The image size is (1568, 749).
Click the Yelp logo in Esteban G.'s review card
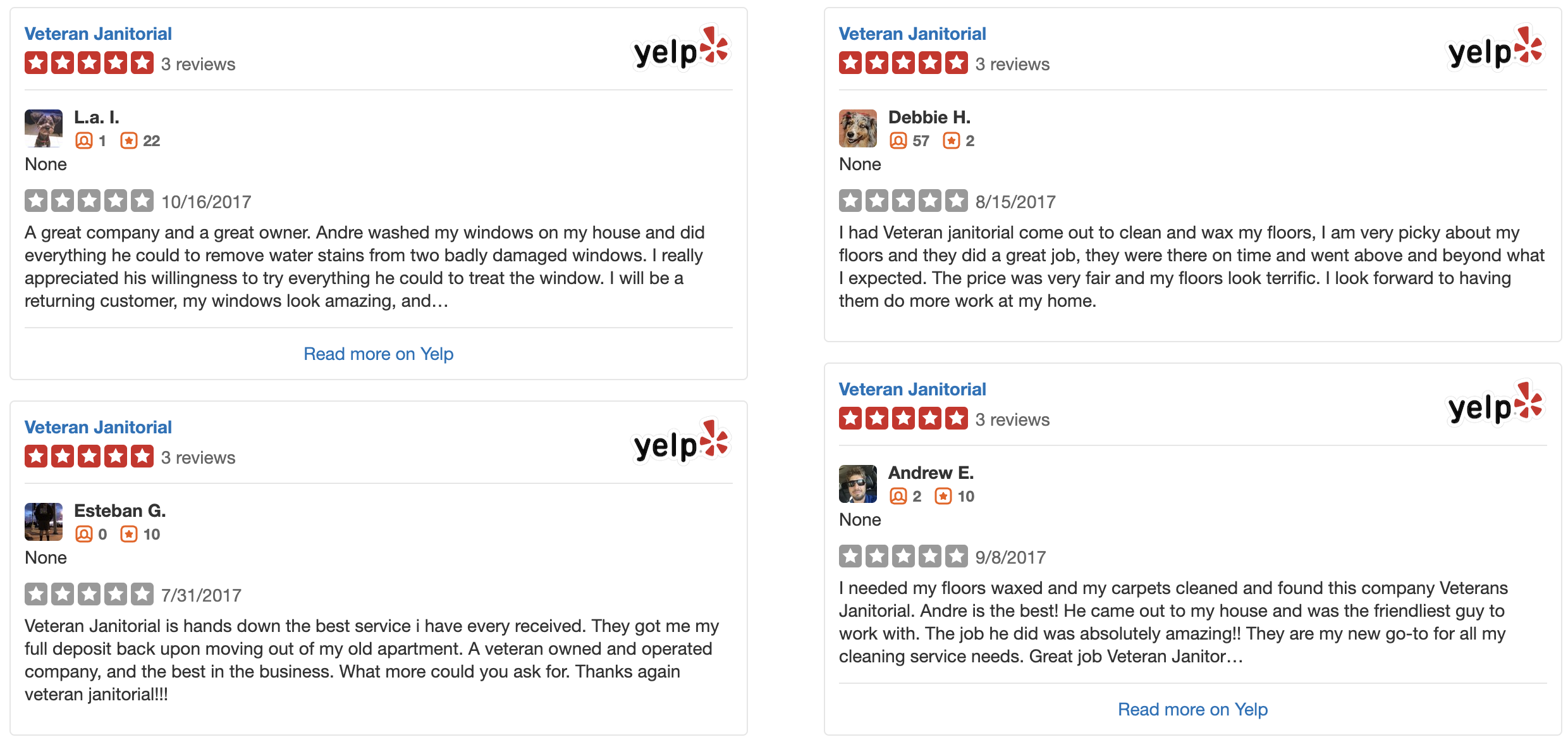tap(681, 443)
